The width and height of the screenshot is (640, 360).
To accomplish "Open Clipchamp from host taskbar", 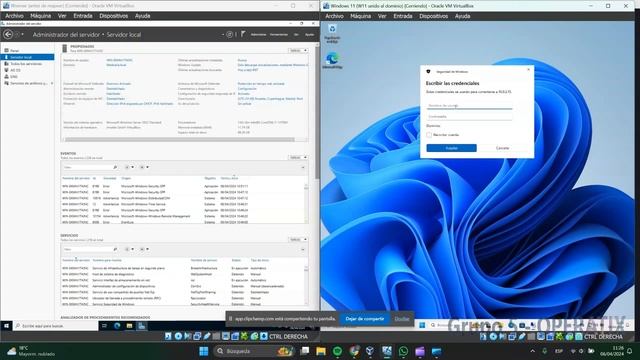I will [x=420, y=351].
